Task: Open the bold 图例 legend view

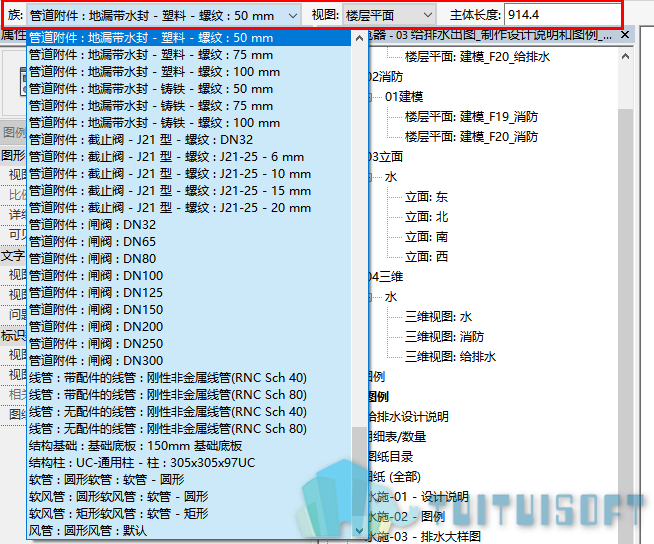Action: [x=379, y=397]
